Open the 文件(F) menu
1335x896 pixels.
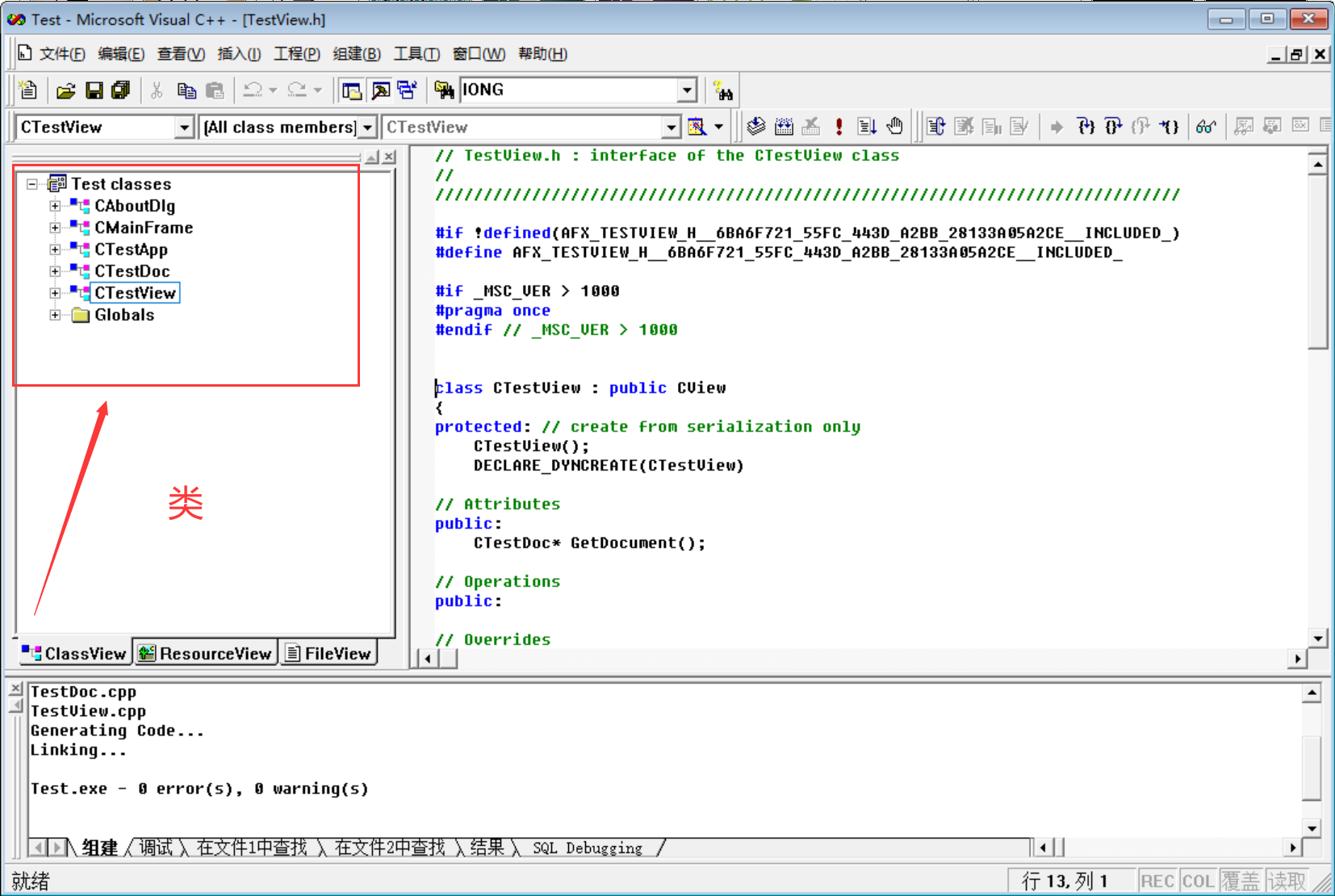click(62, 54)
